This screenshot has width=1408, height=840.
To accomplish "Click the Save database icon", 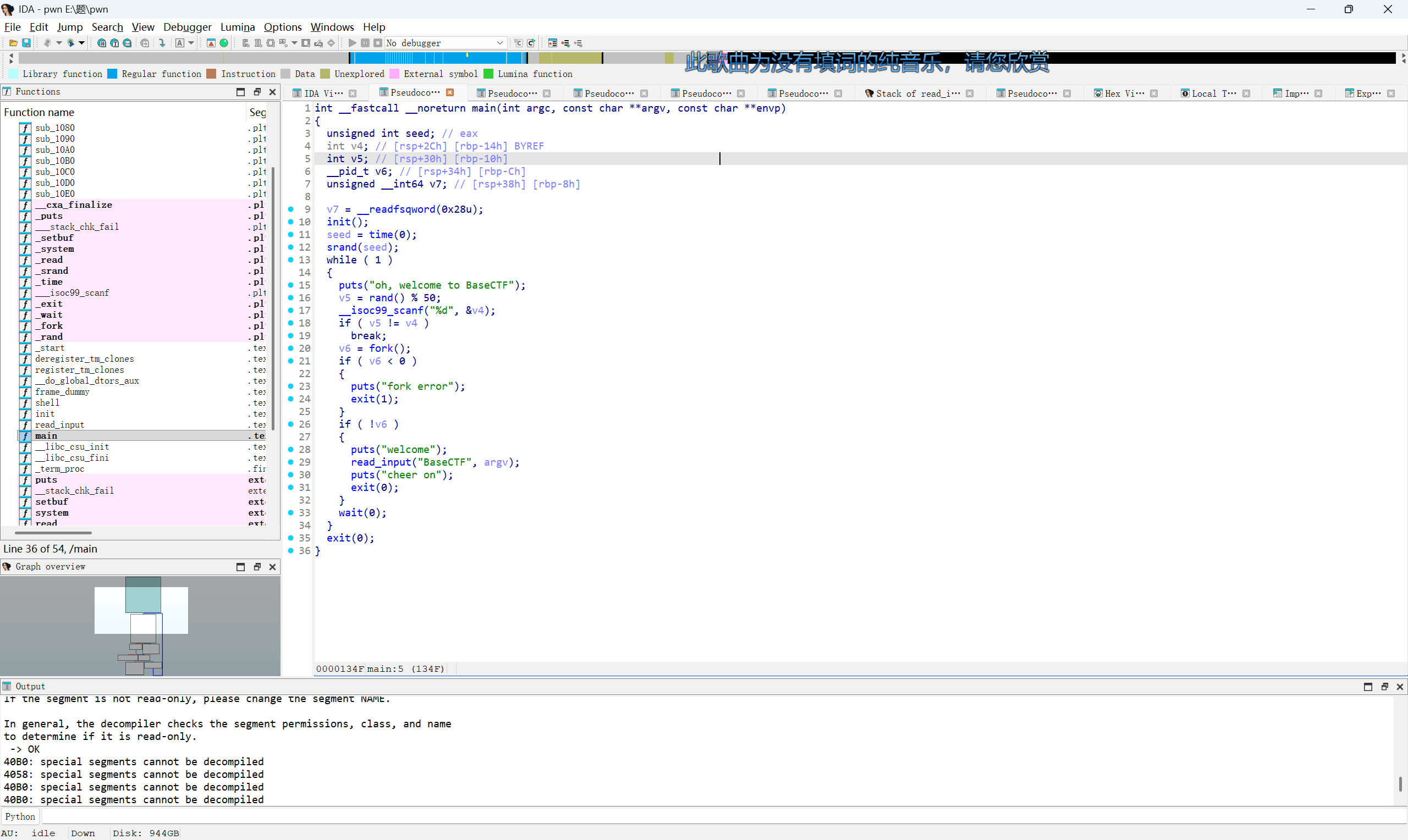I will 26,43.
